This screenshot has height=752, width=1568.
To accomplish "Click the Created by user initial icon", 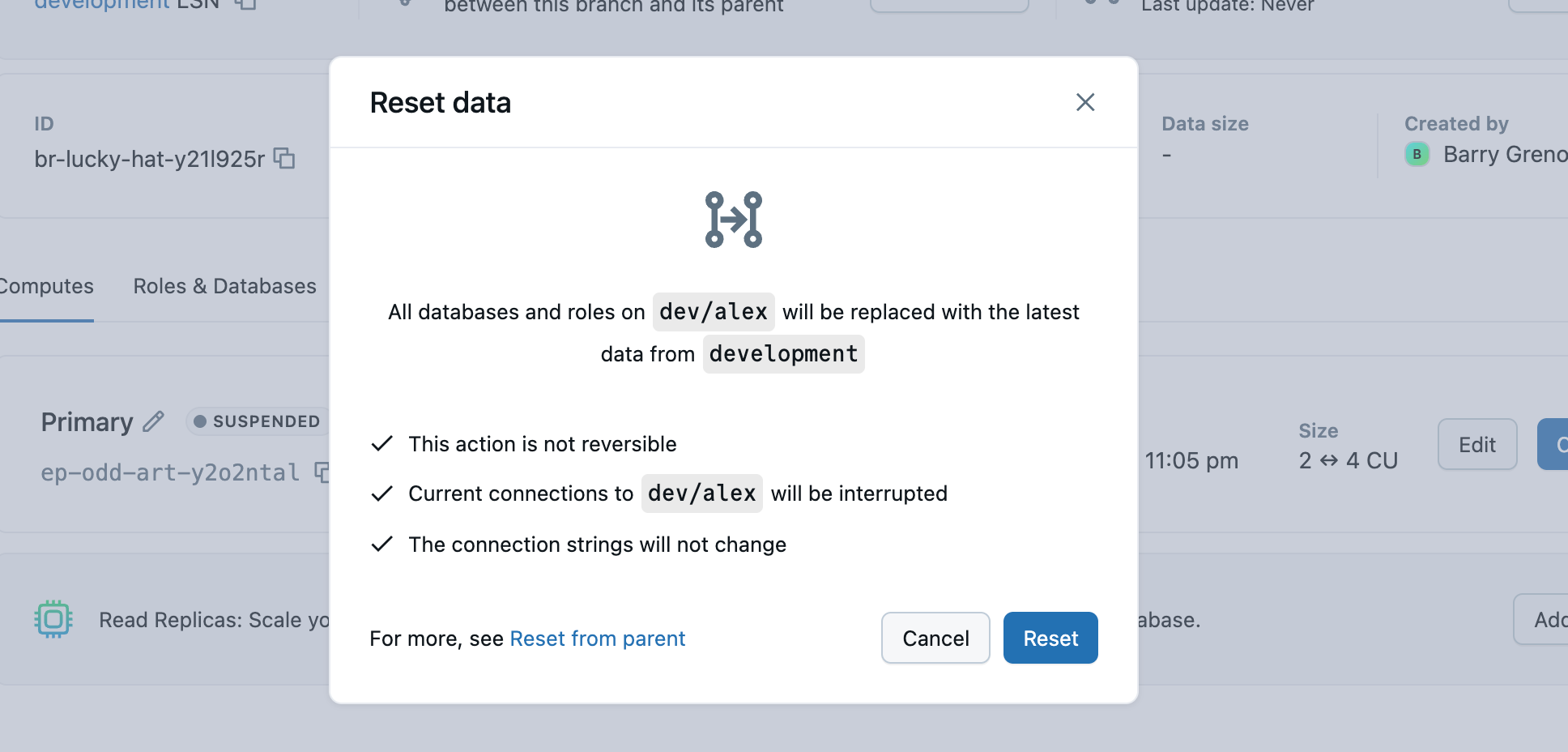I will [x=1416, y=154].
